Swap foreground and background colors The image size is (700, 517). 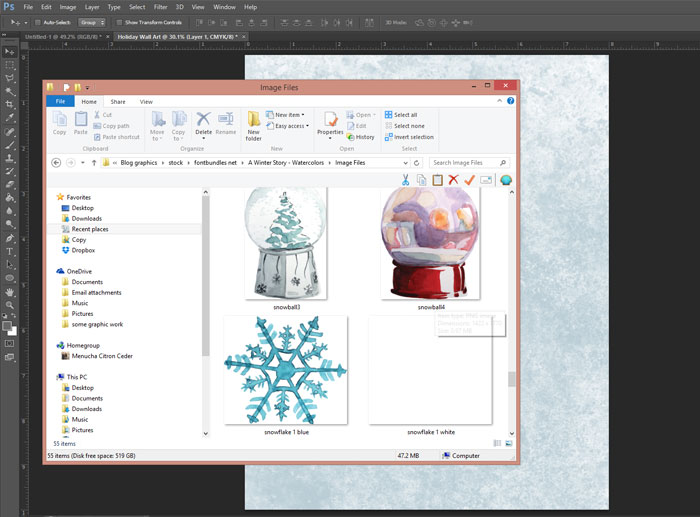click(14, 316)
